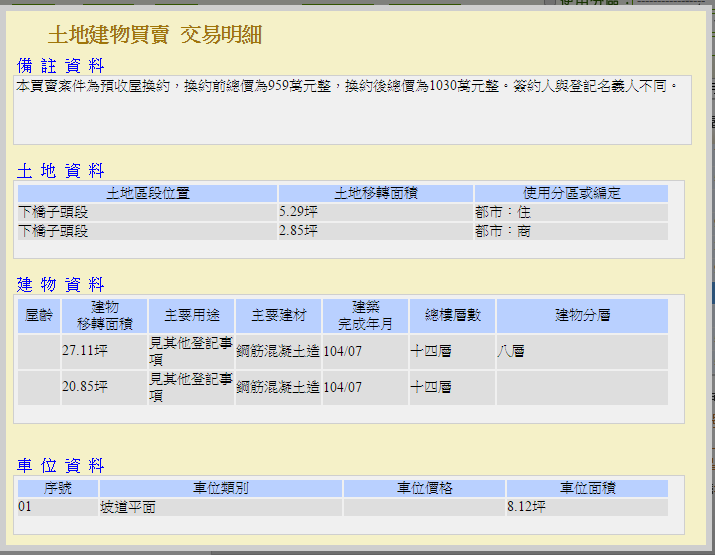Click 鋼筋混凝土造 in the 20.85坪 row
Screen dimensions: 715x555
[x=278, y=387]
